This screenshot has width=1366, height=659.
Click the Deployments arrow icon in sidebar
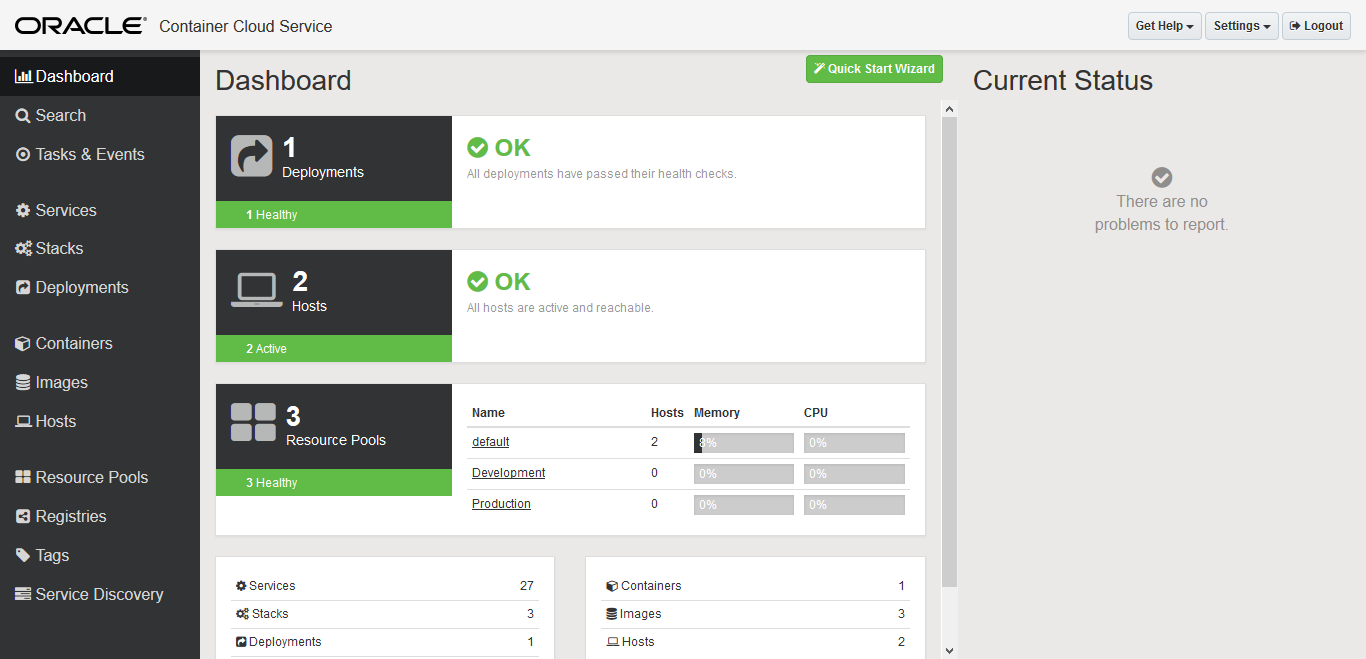pos(23,288)
